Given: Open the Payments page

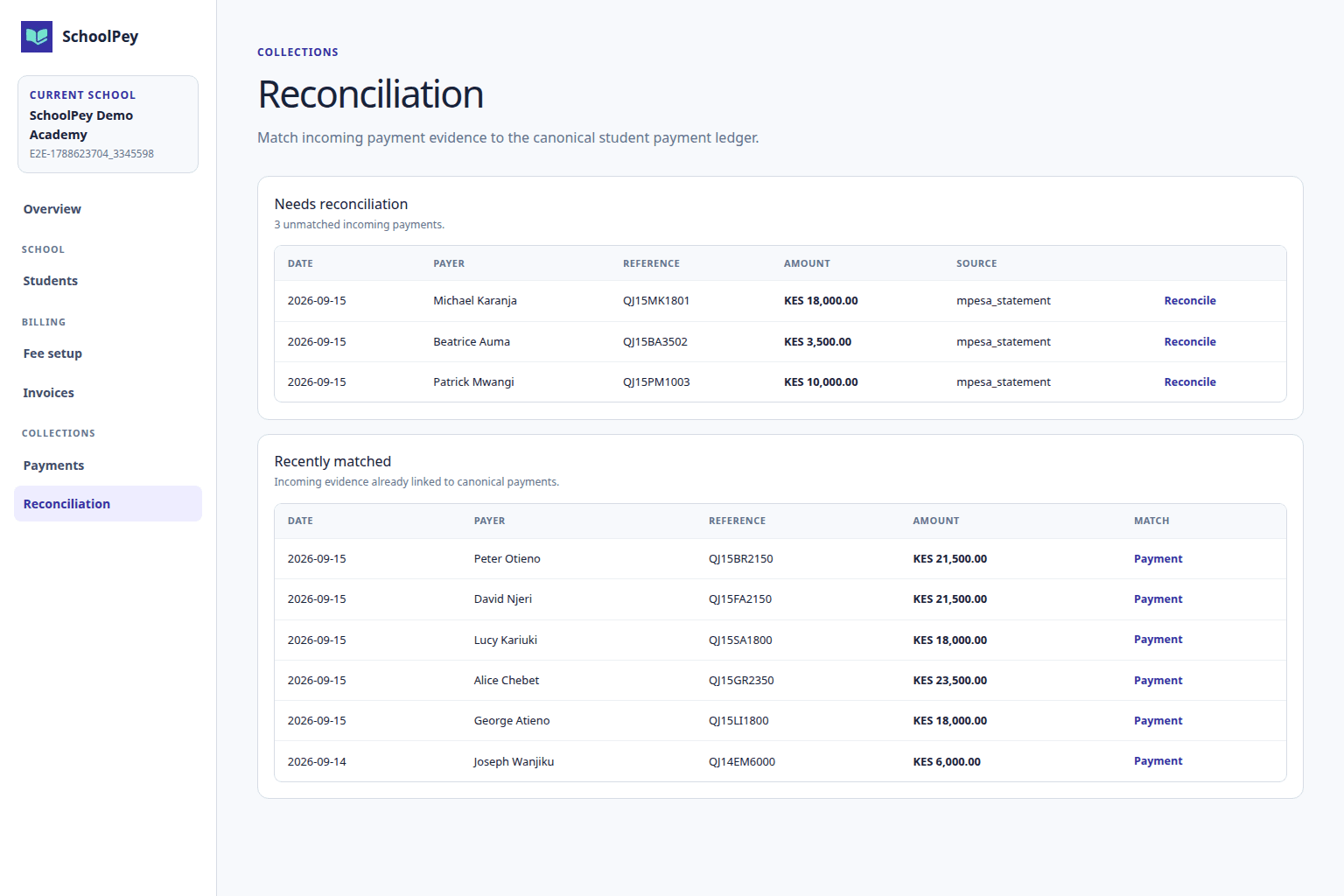Looking at the screenshot, I should click(53, 465).
